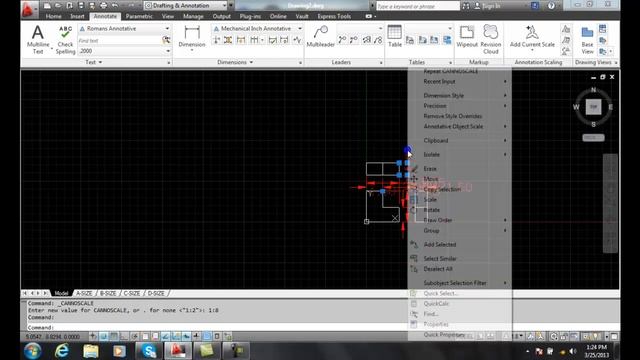Expand the Dimensions panel title
This screenshot has height=360, width=640.
click(235, 62)
